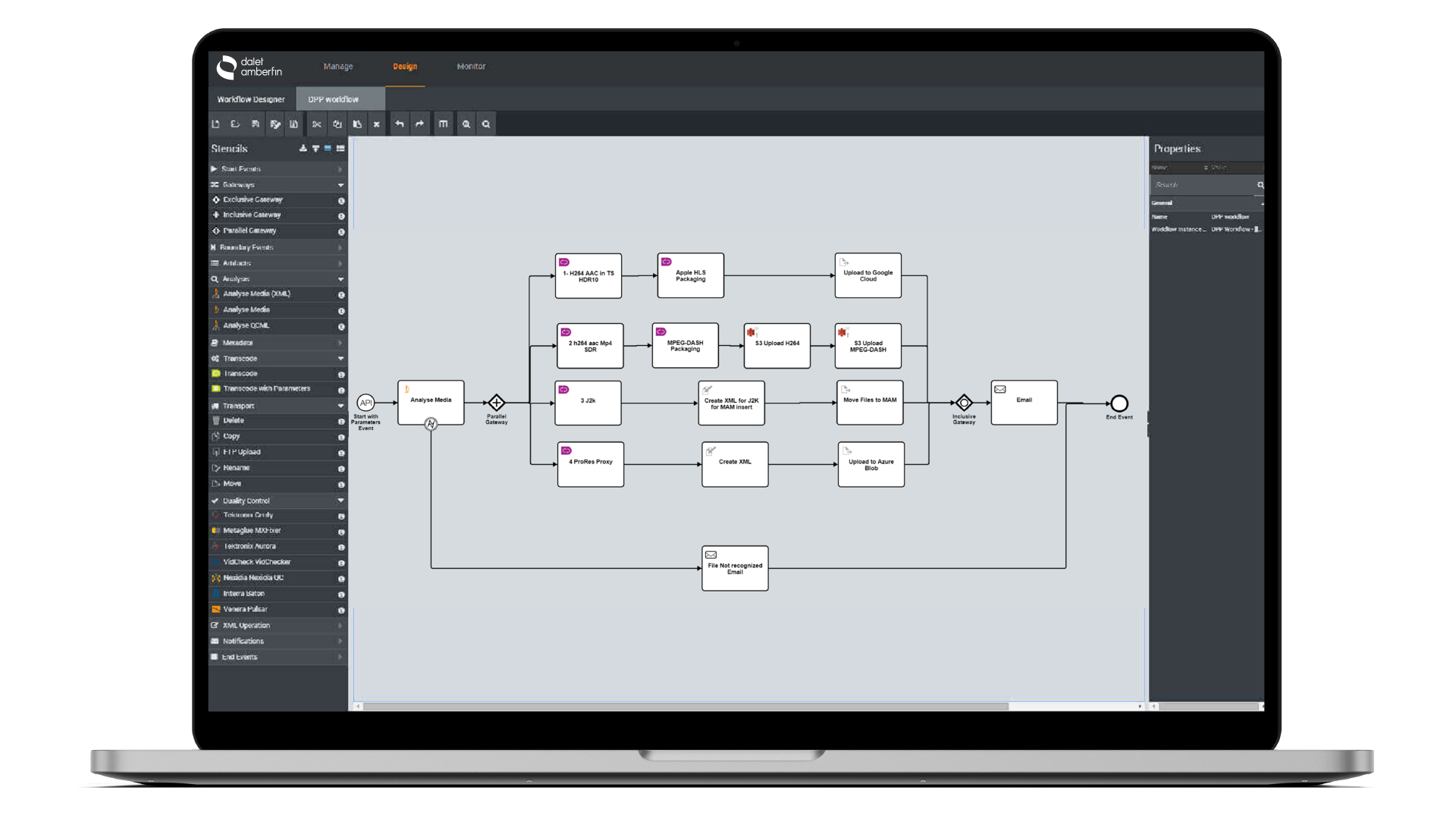
Task: Click the new workflow toolbar icon
Action: (215, 124)
